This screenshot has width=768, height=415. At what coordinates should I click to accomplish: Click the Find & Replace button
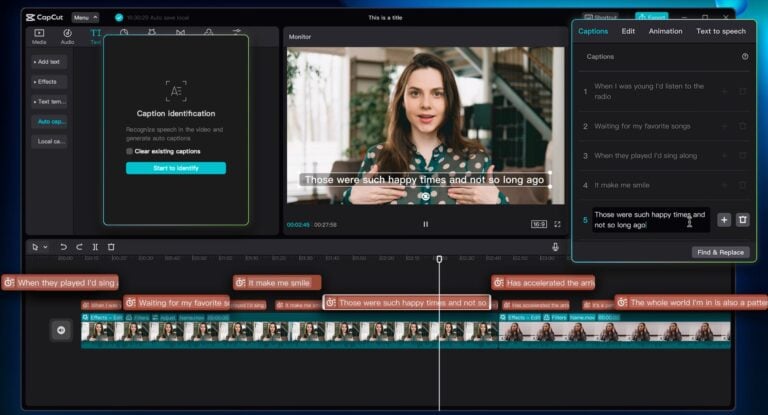(719, 252)
